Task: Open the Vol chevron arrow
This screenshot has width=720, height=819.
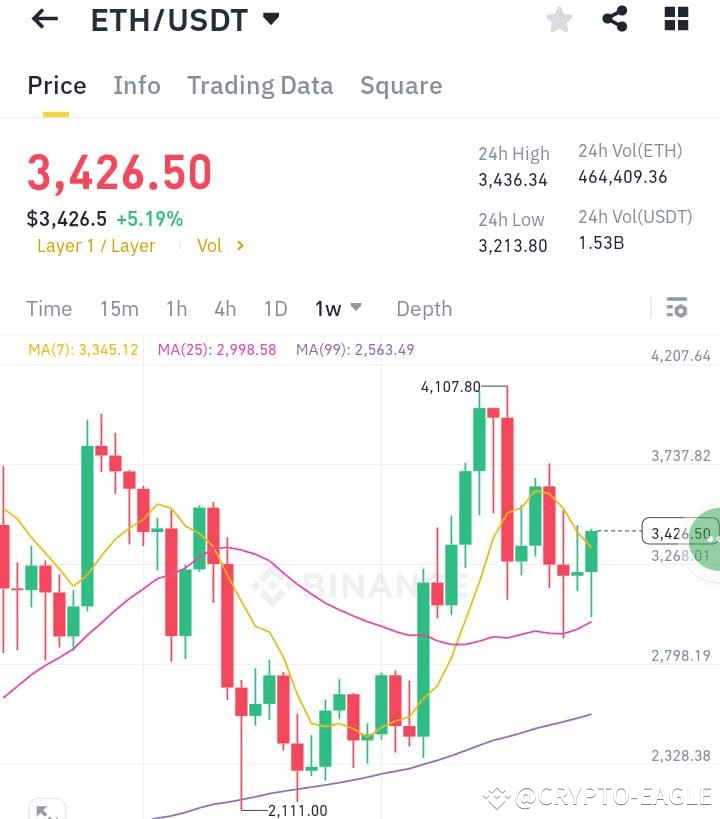Action: [x=240, y=245]
